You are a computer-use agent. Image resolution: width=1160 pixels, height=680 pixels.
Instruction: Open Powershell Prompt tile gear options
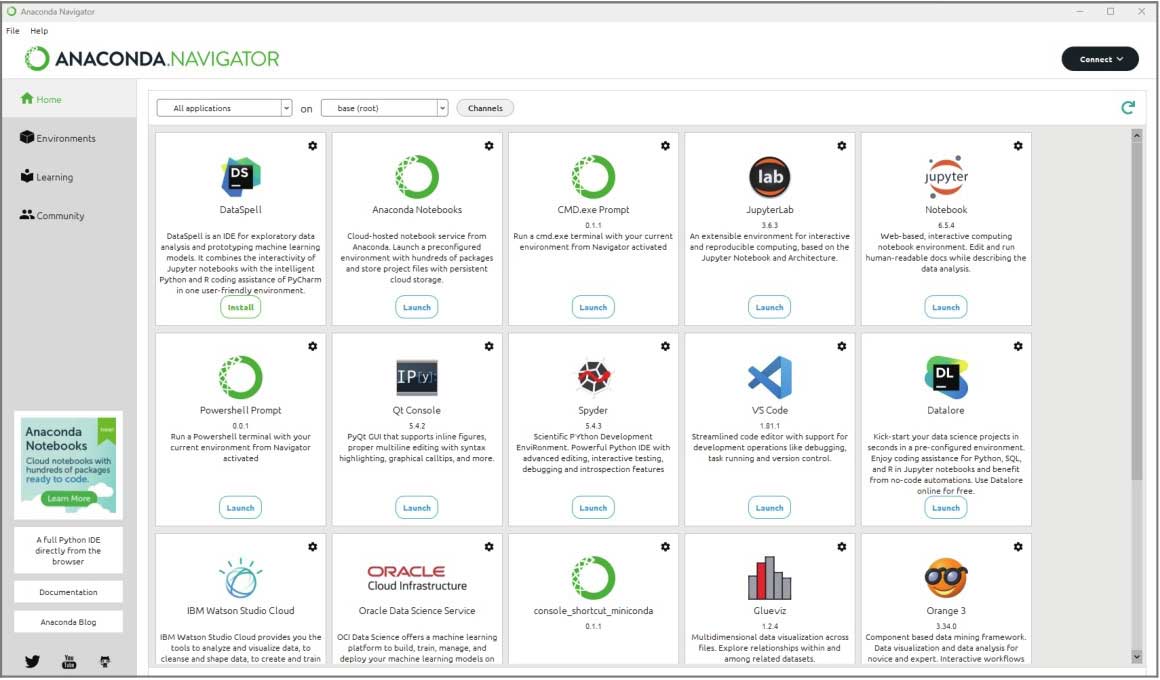[x=313, y=346]
